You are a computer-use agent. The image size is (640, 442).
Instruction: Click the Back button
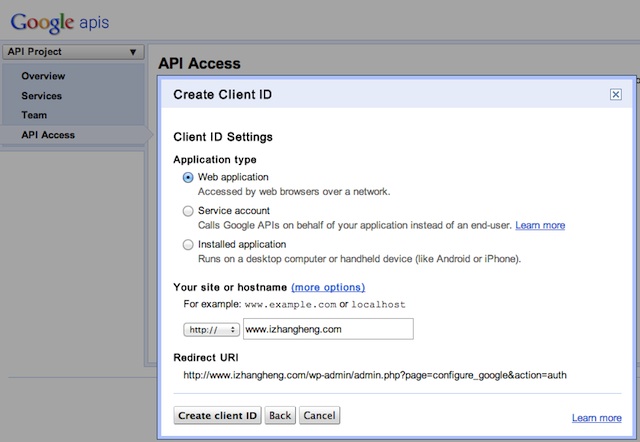[x=280, y=415]
